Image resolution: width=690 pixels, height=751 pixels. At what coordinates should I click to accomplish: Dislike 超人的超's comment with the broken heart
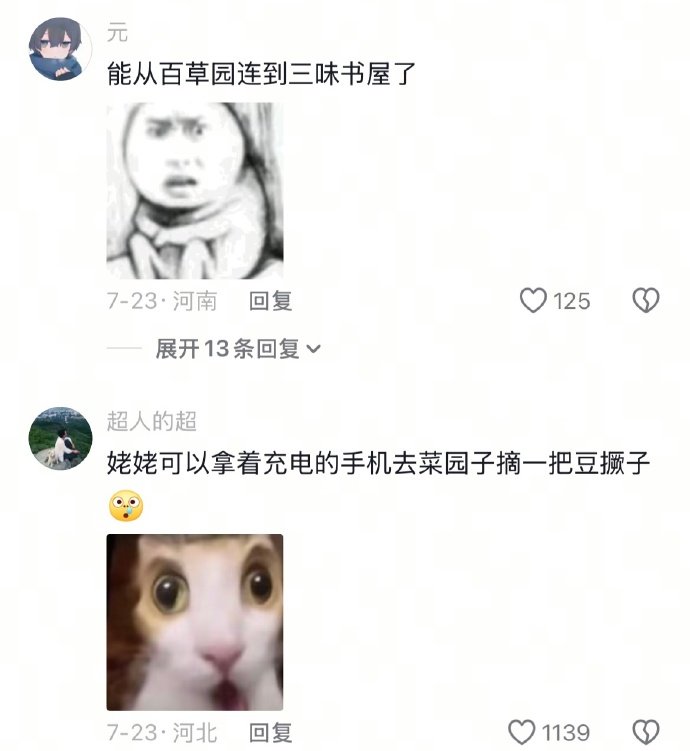646,732
